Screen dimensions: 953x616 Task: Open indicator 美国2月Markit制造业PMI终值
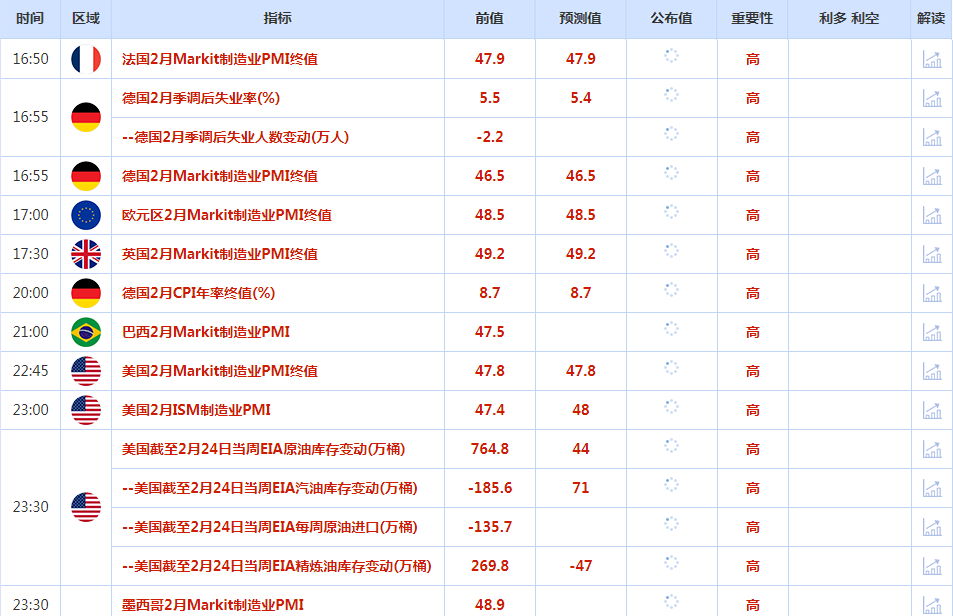point(220,371)
